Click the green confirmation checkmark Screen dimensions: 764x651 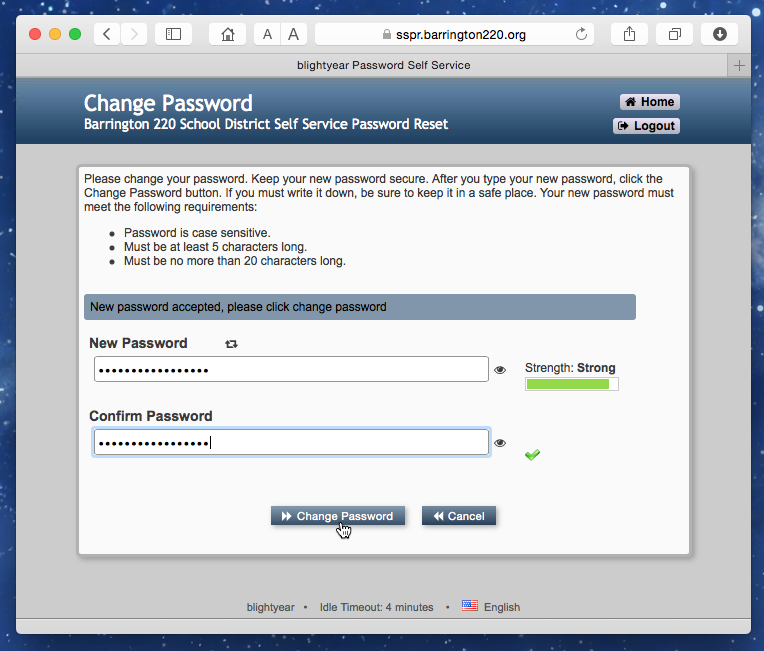coord(533,455)
